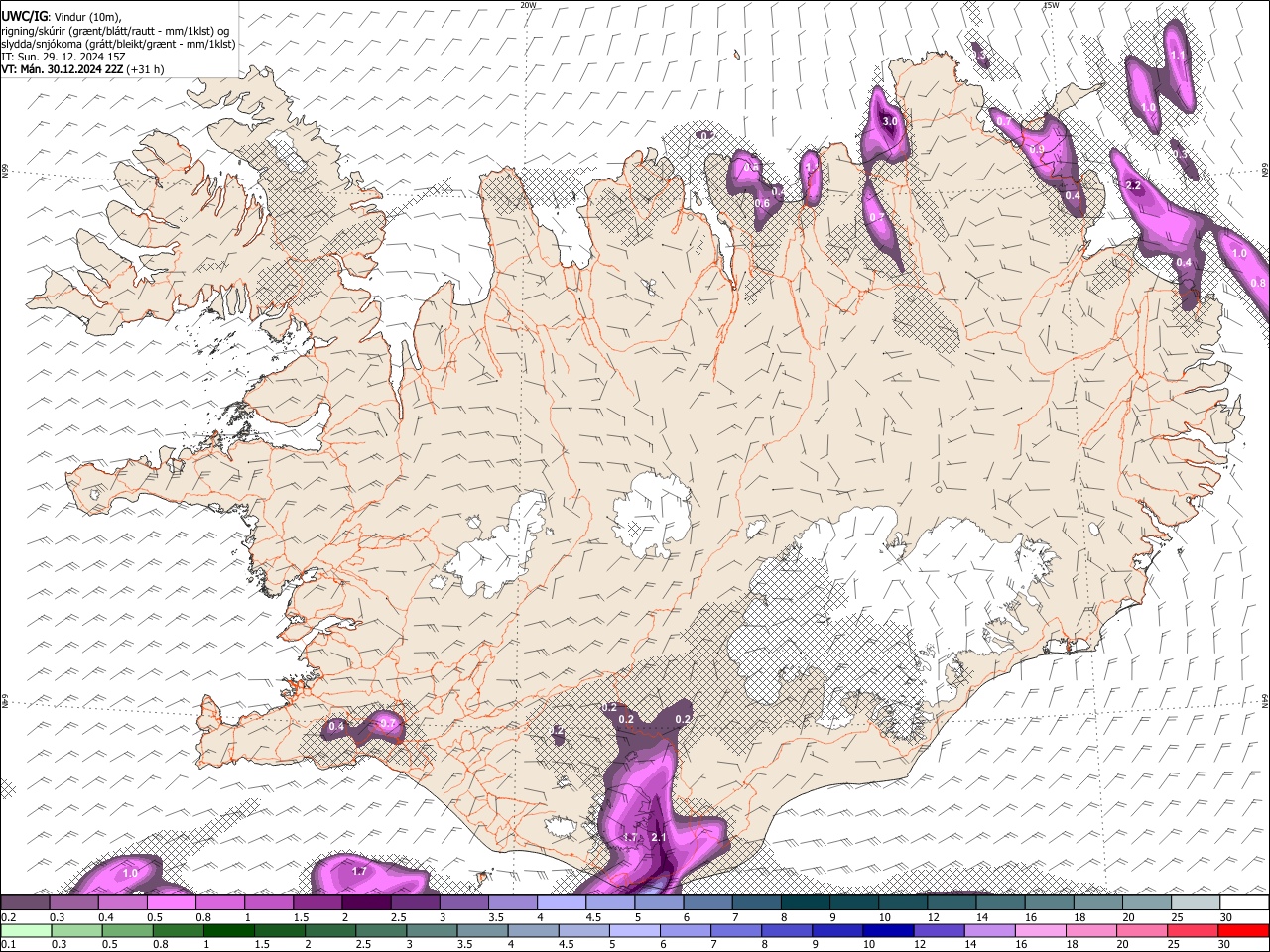
Task: Click the 0.9 precipitation value in northeast
Action: point(1037,150)
